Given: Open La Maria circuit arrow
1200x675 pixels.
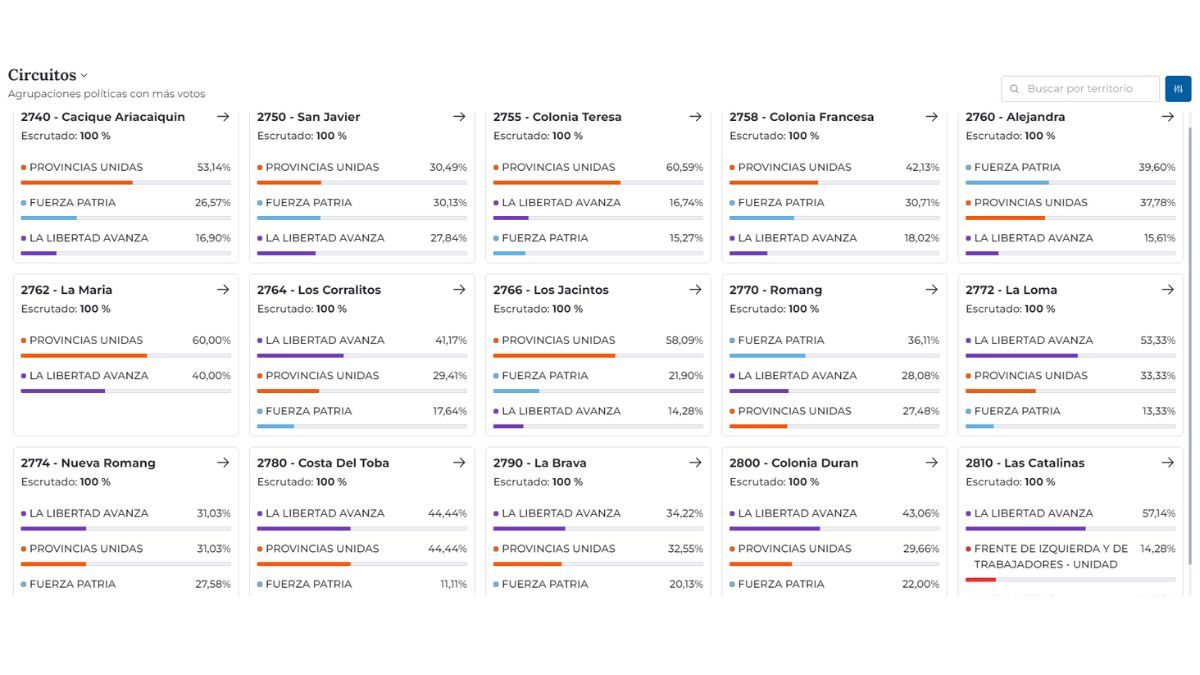Looking at the screenshot, I should tap(223, 290).
